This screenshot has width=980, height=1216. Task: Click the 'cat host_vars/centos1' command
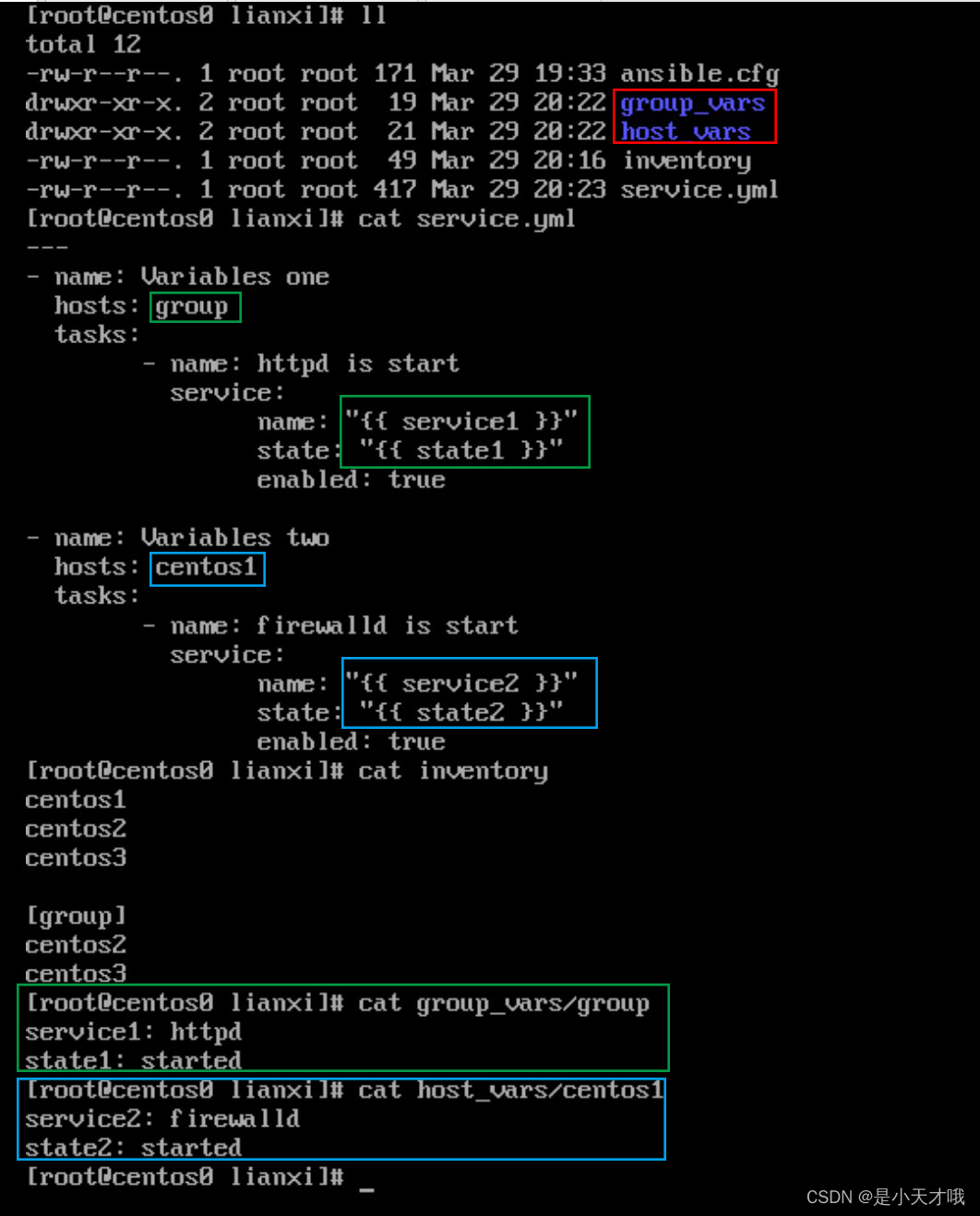pos(510,1091)
